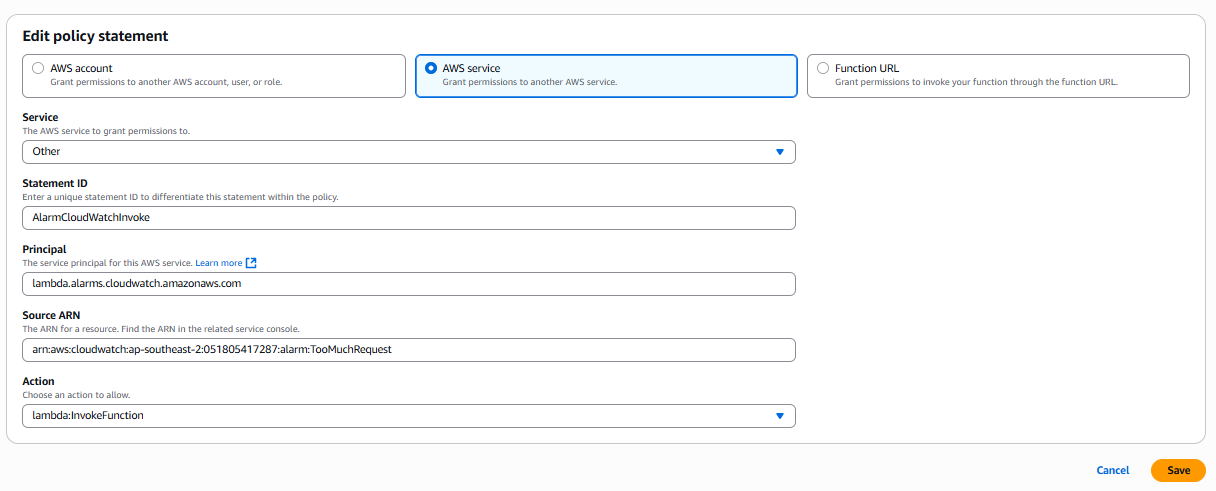Select the Function URL radio button
Viewport: 1216px width, 491px height.
[x=823, y=68]
